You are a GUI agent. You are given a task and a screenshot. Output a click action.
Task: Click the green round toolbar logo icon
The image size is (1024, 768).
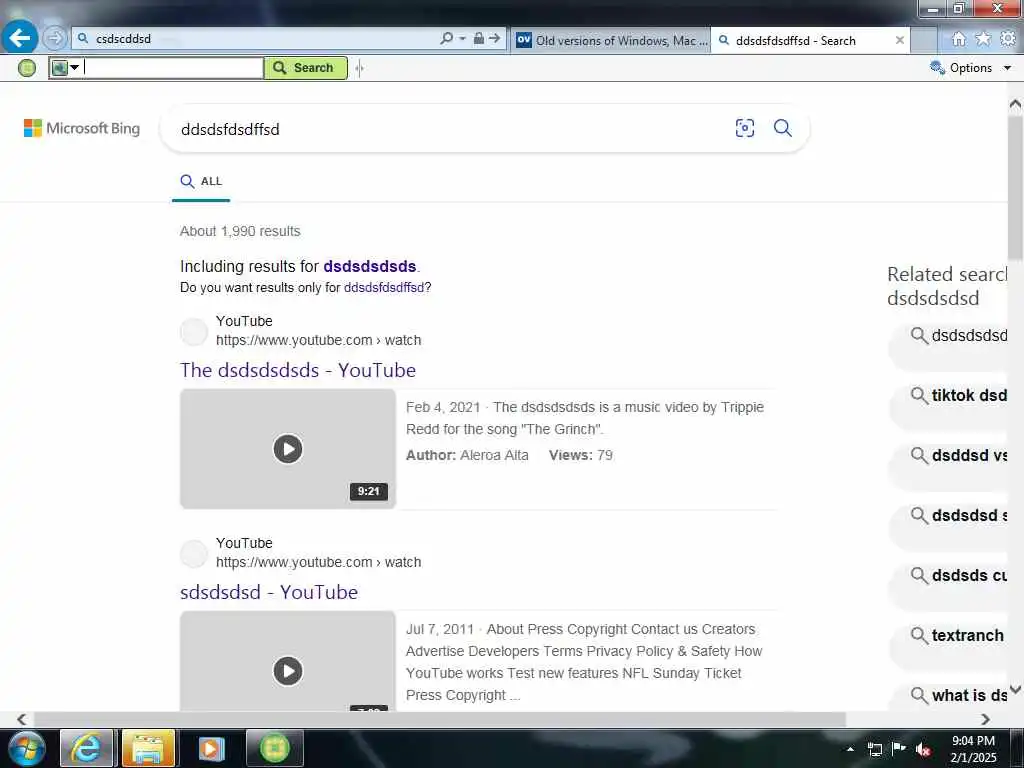click(27, 68)
